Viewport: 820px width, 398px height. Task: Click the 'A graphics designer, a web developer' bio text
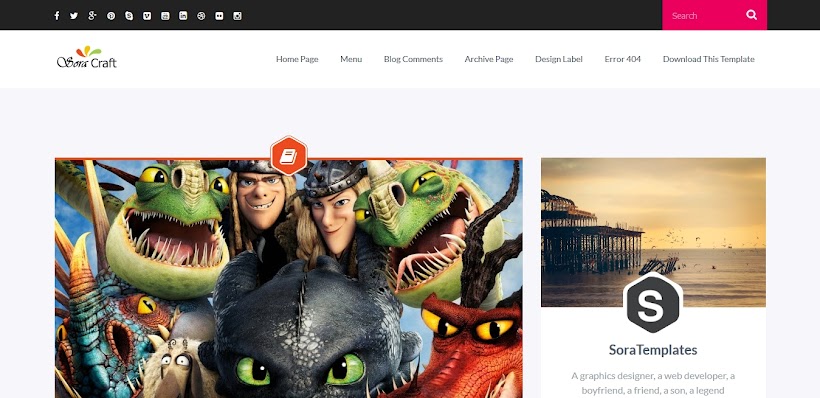653,383
